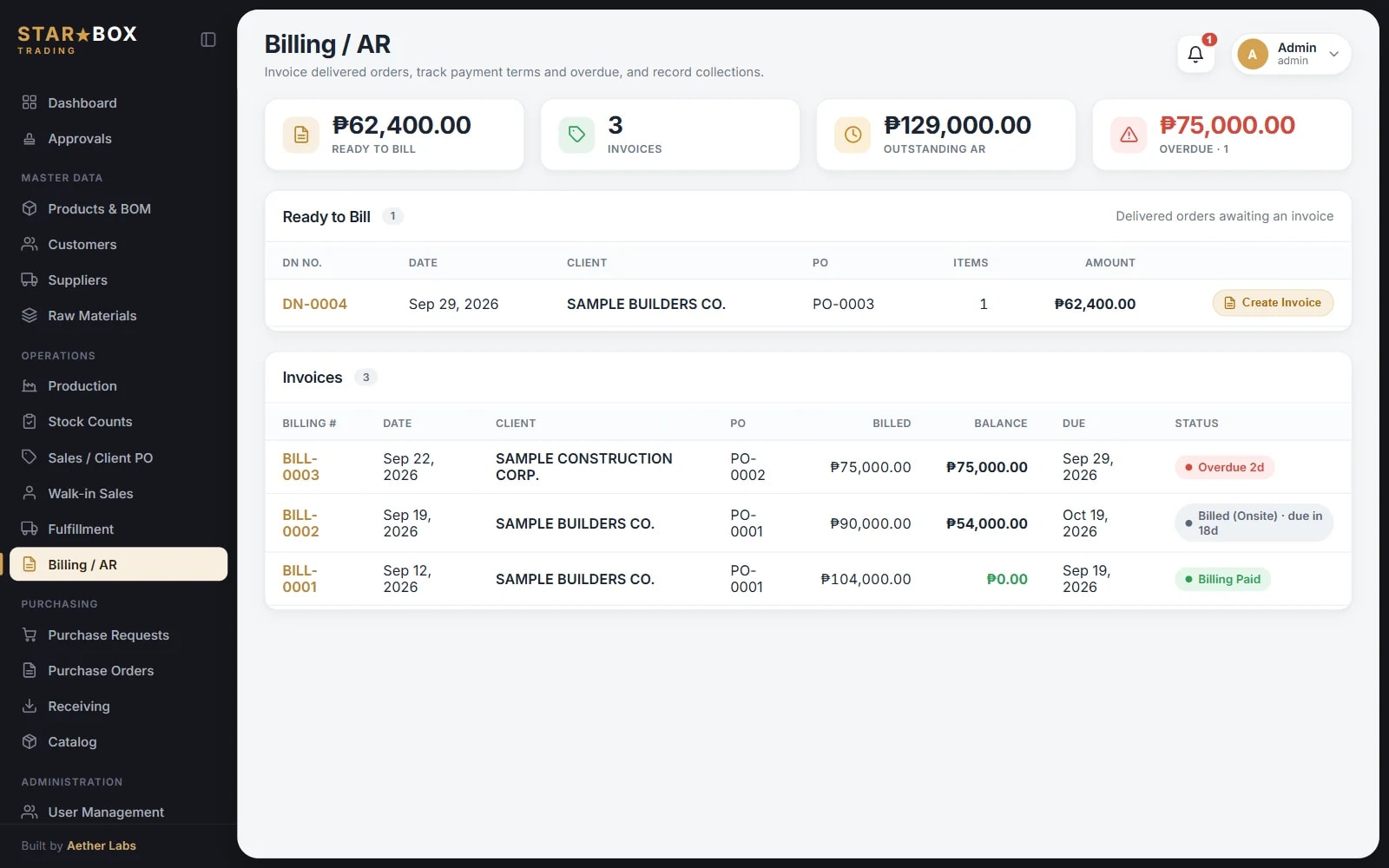
Task: Click the overdue warning triangle icon
Action: pos(1129,135)
